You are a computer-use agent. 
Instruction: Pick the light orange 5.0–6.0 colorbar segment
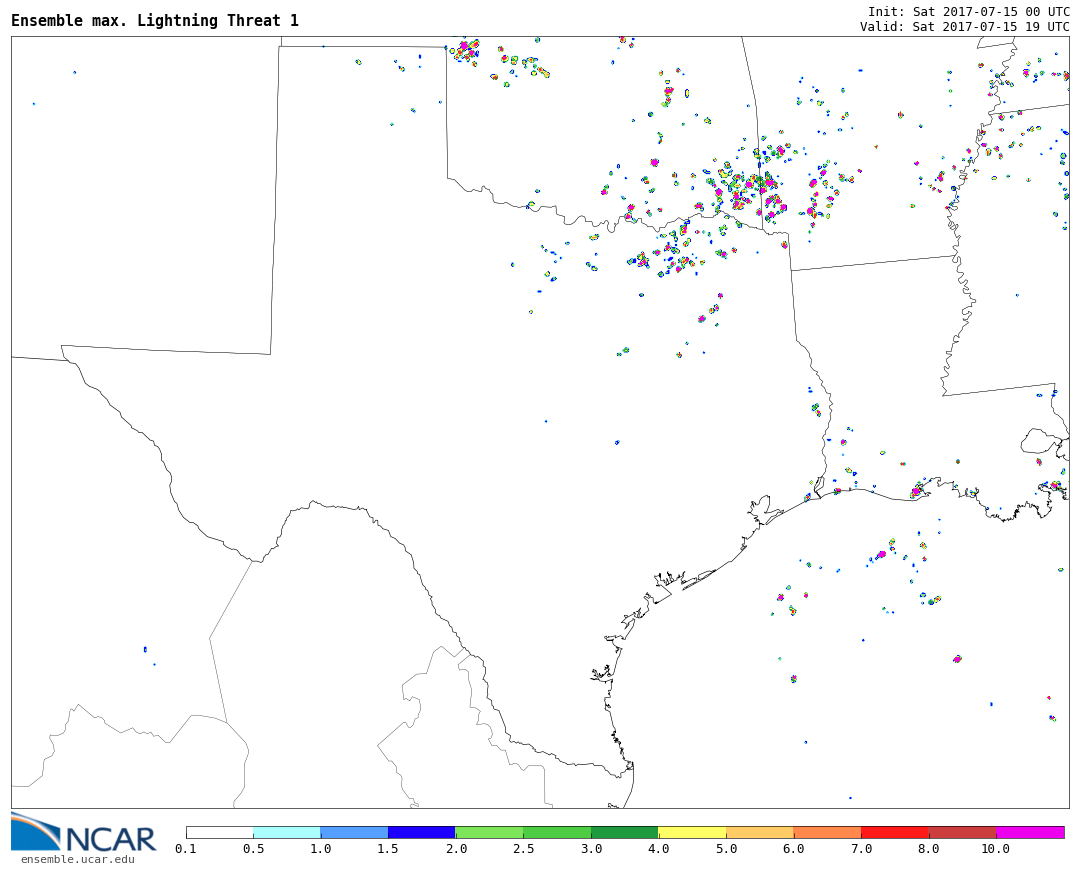[x=760, y=832]
